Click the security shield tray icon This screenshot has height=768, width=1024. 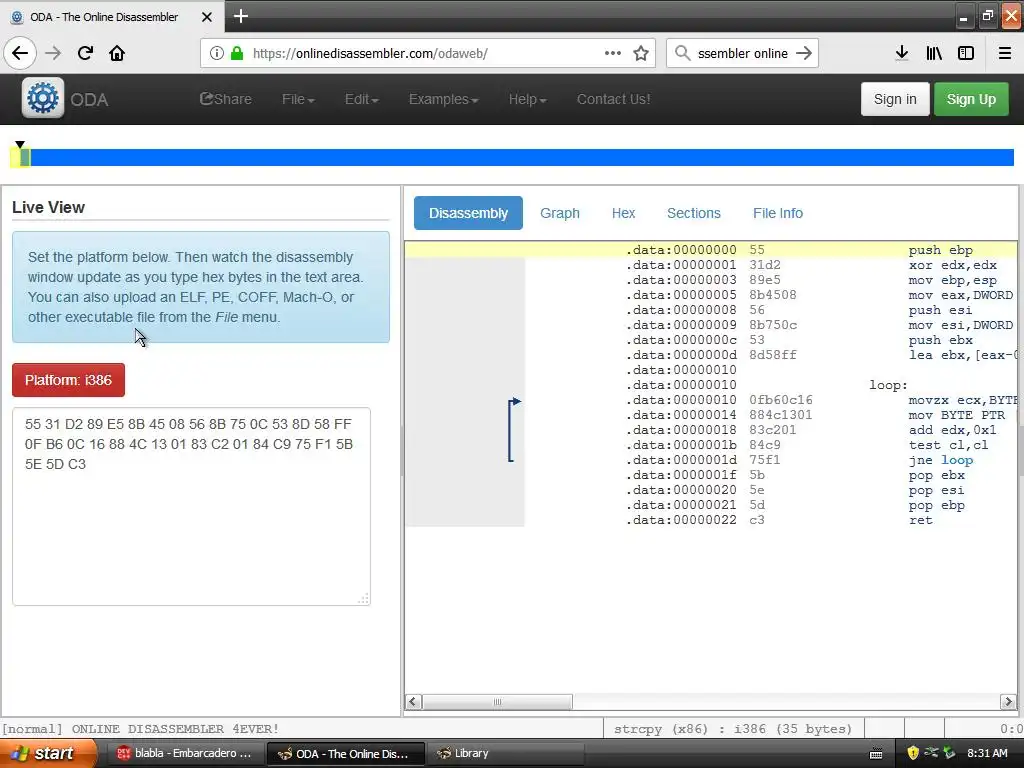coord(913,753)
